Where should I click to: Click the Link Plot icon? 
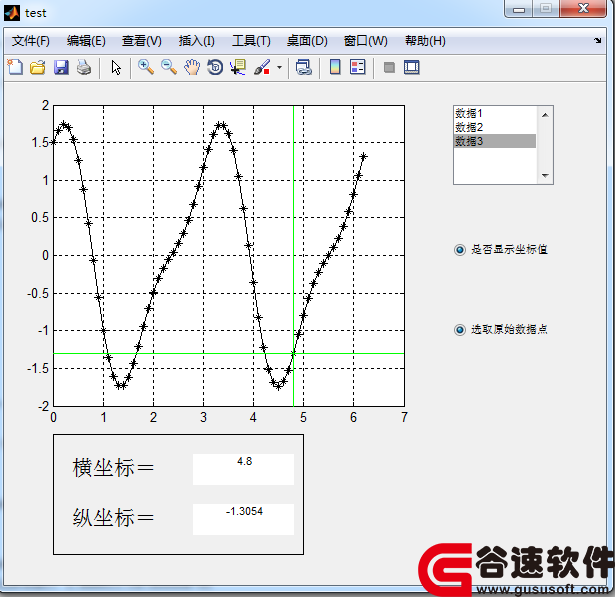click(304, 67)
